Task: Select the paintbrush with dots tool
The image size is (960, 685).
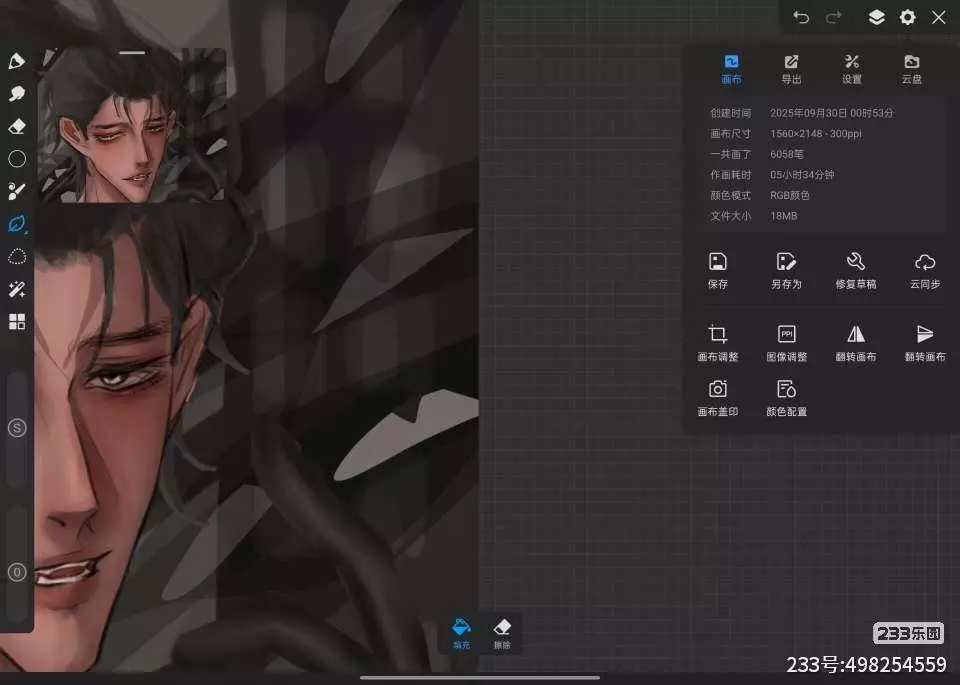Action: 17,191
